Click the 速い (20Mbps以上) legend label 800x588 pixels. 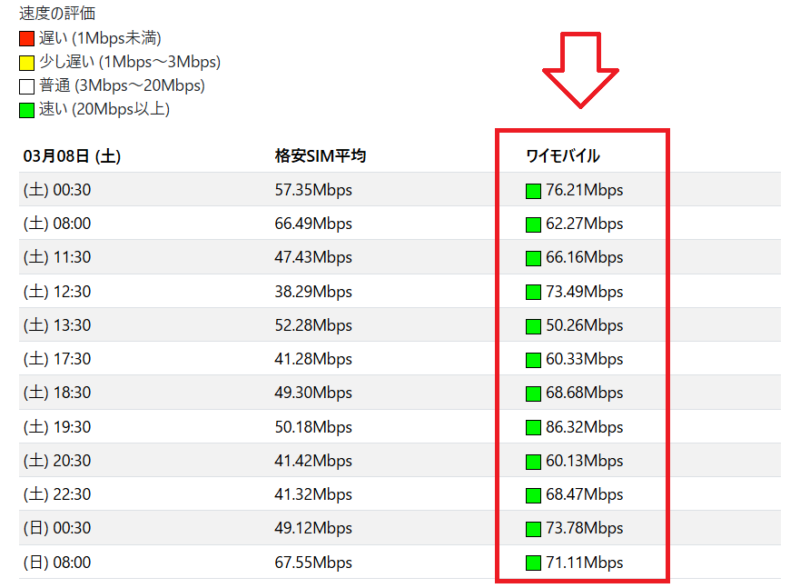coord(104,109)
